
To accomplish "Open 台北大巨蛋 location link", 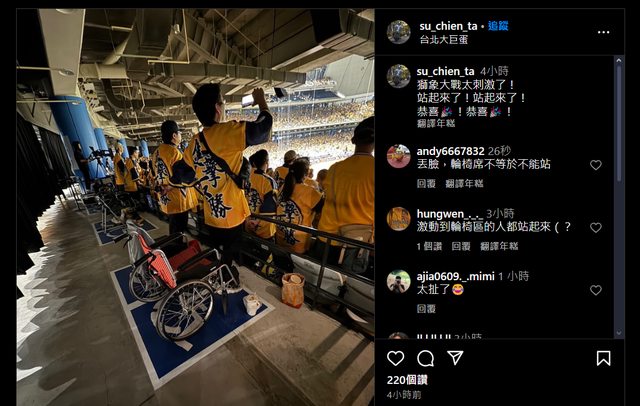I will point(444,40).
